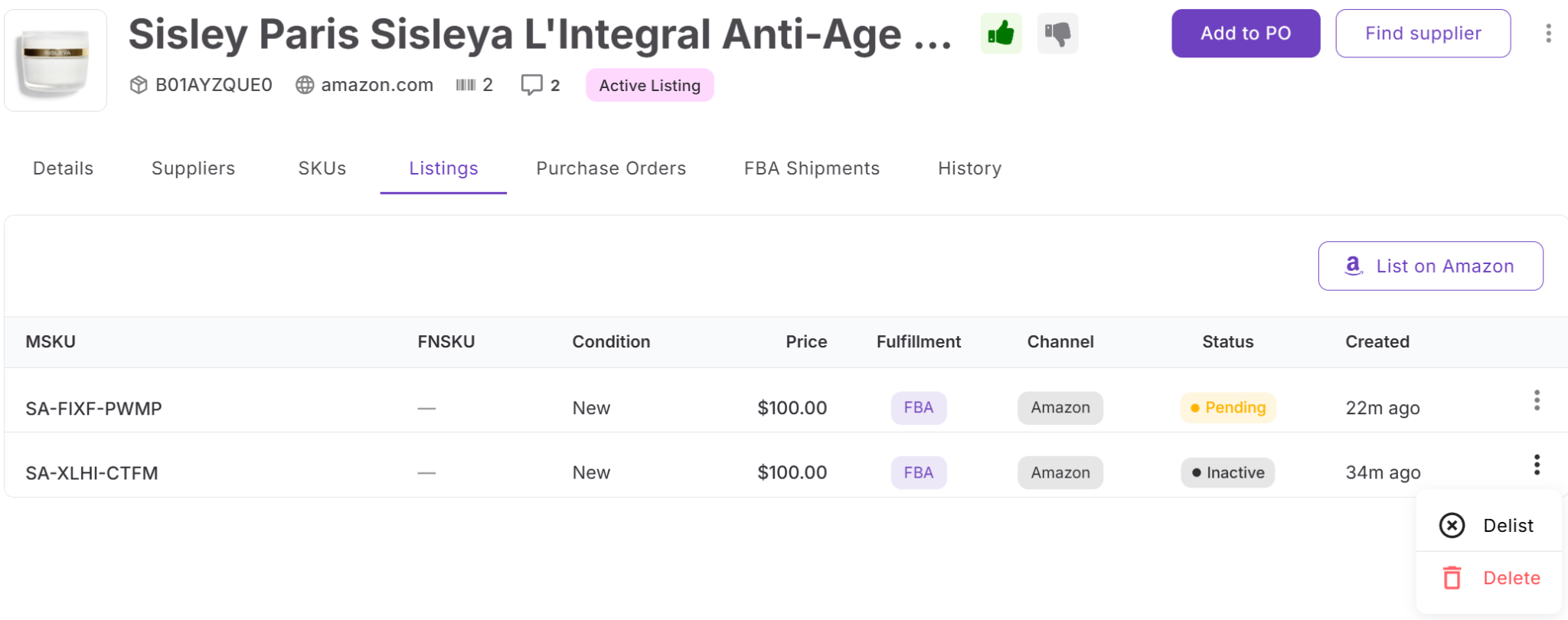This screenshot has width=1568, height=620.
Task: Click the green thumbs up icon
Action: click(1001, 34)
